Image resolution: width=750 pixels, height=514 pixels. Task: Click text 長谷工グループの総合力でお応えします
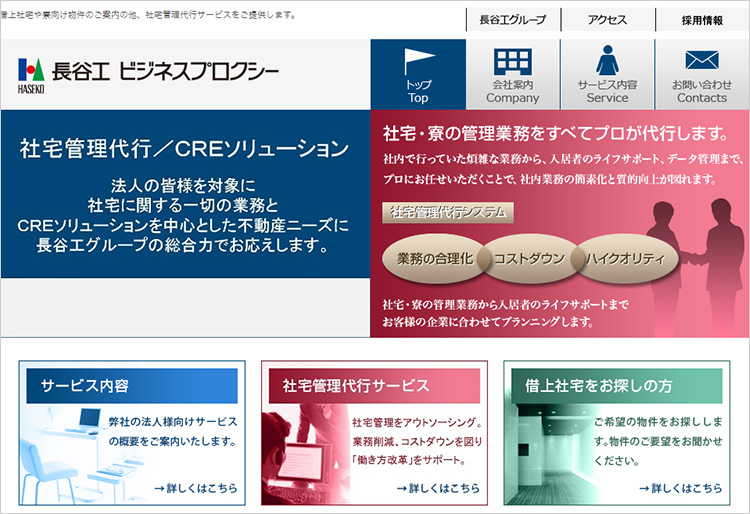click(183, 245)
